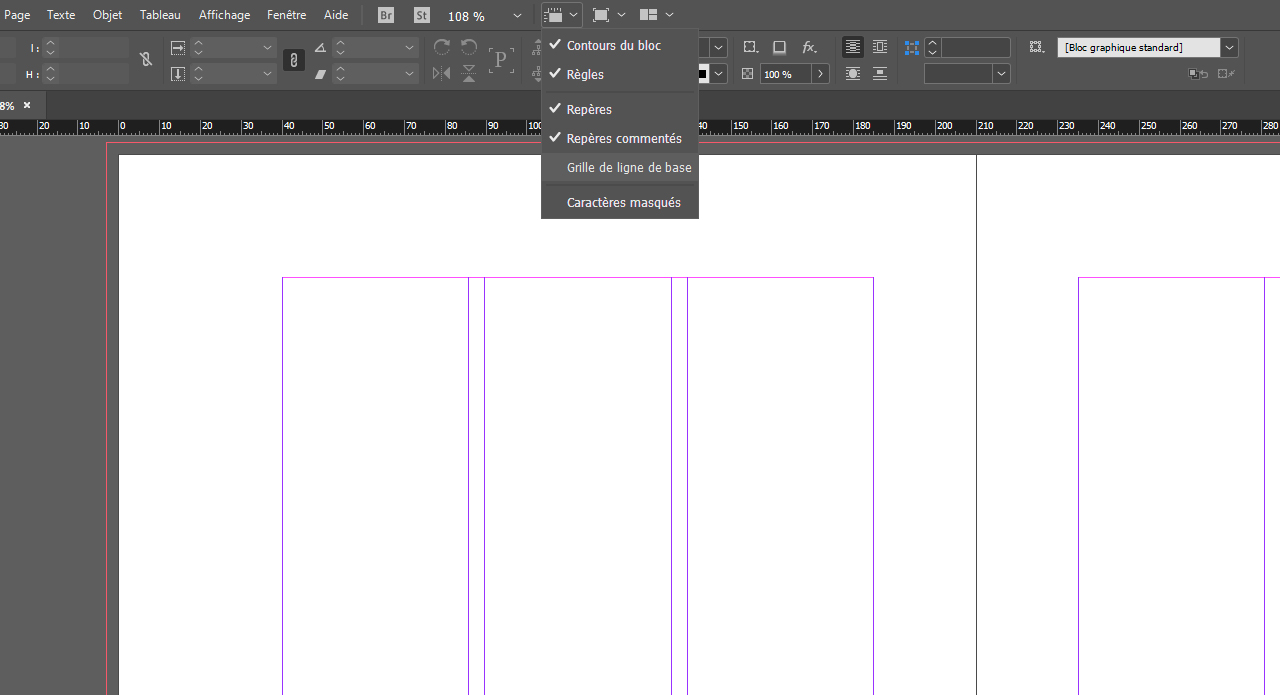Click clear attributes not defined by style

1226,74
